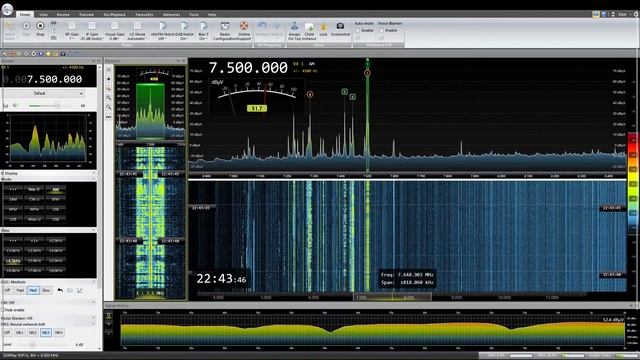Switch to the Rec/Playback ribbon tab
Viewport: 640px width, 360px height.
(114, 14)
